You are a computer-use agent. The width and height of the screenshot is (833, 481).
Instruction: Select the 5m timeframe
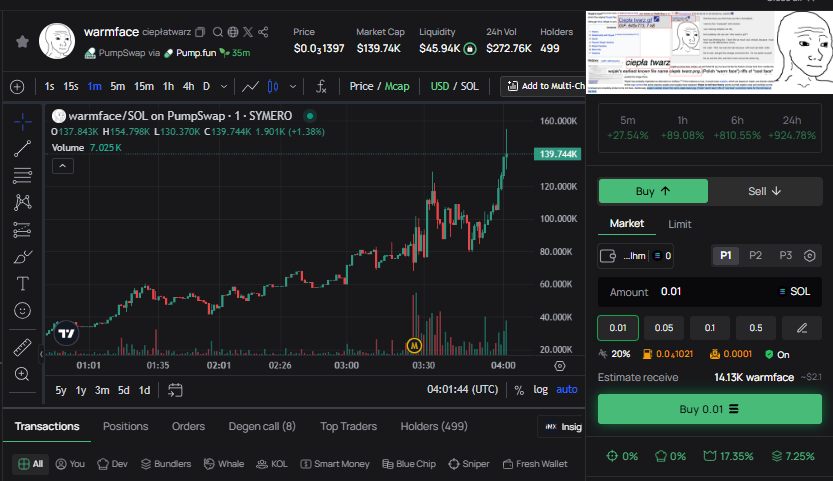point(117,86)
